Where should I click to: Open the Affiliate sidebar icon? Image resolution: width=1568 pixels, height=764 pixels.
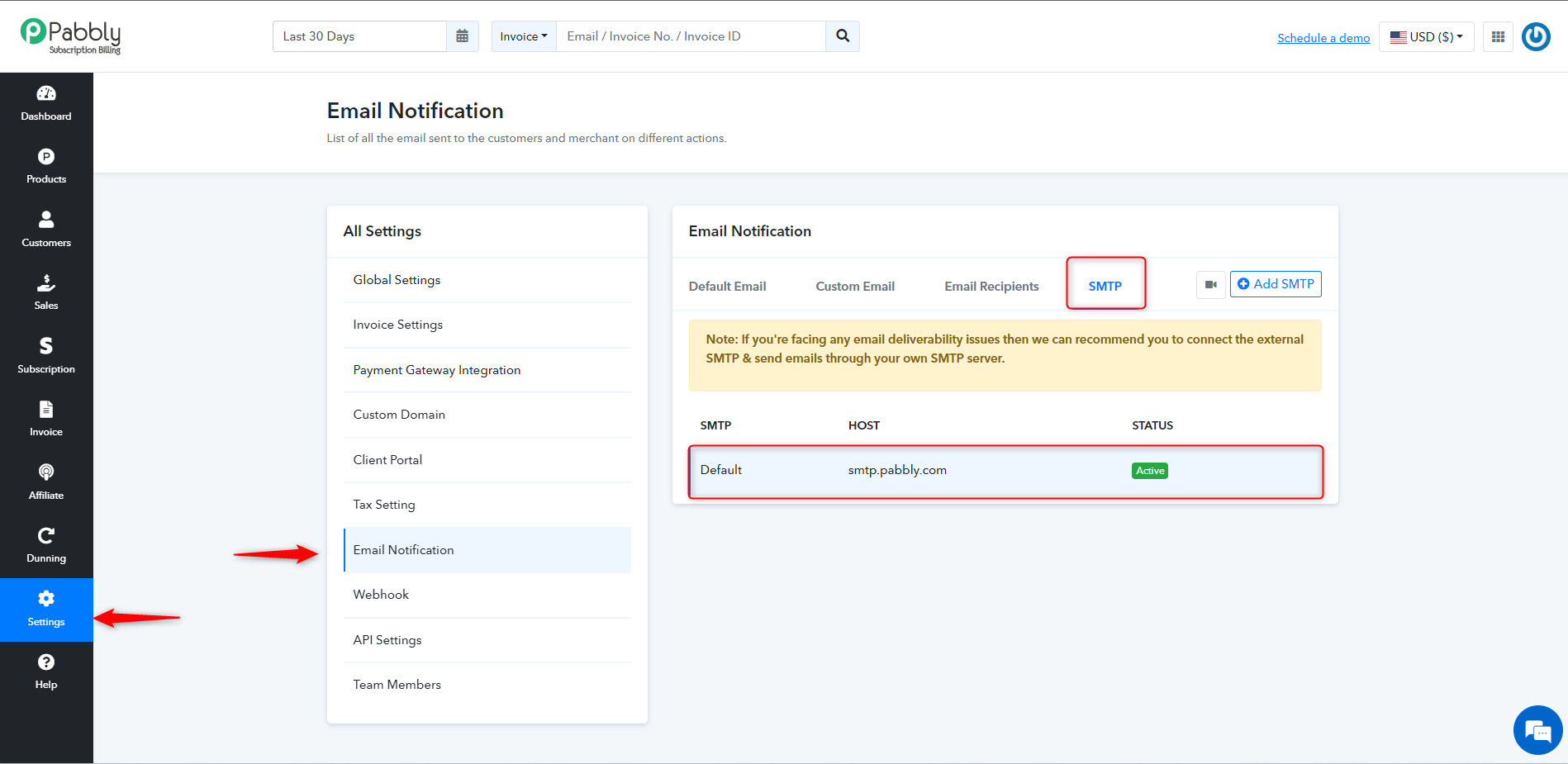pyautogui.click(x=46, y=482)
